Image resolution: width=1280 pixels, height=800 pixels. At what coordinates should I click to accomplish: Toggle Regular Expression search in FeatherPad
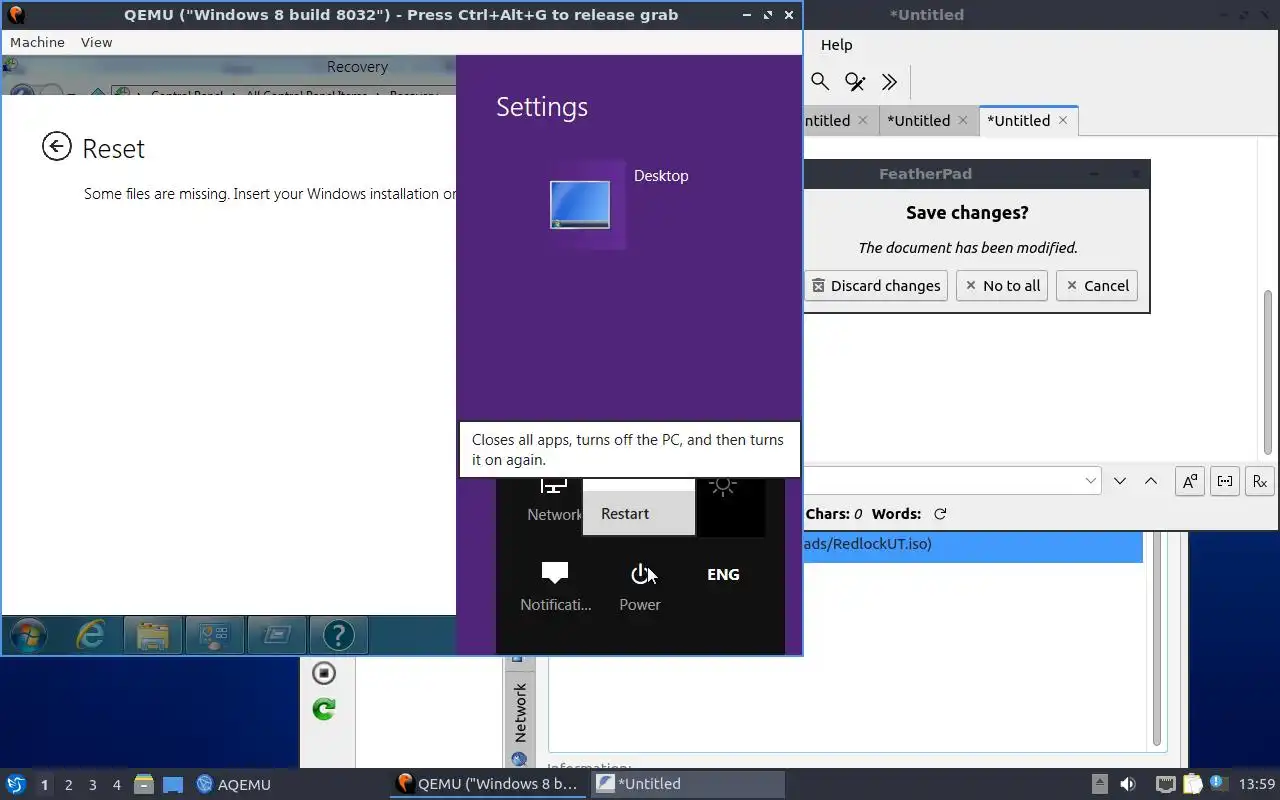point(1260,481)
